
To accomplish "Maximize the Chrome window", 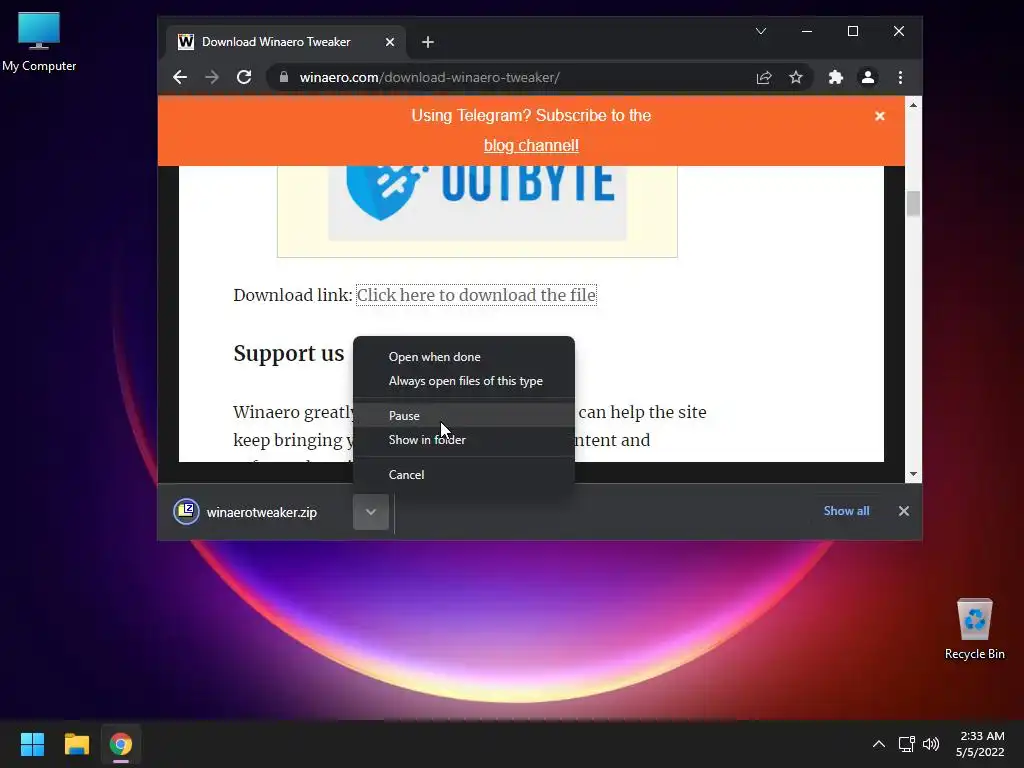I will [x=852, y=31].
